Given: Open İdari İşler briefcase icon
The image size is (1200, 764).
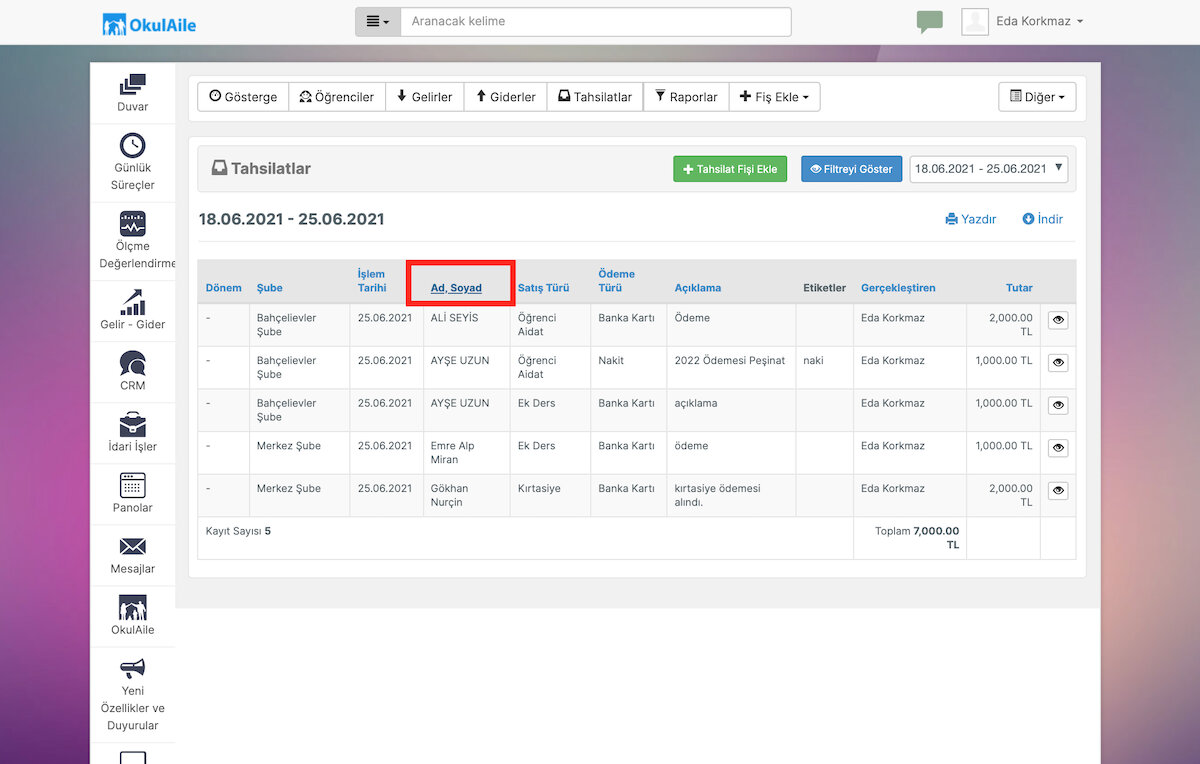Looking at the screenshot, I should point(132,424).
